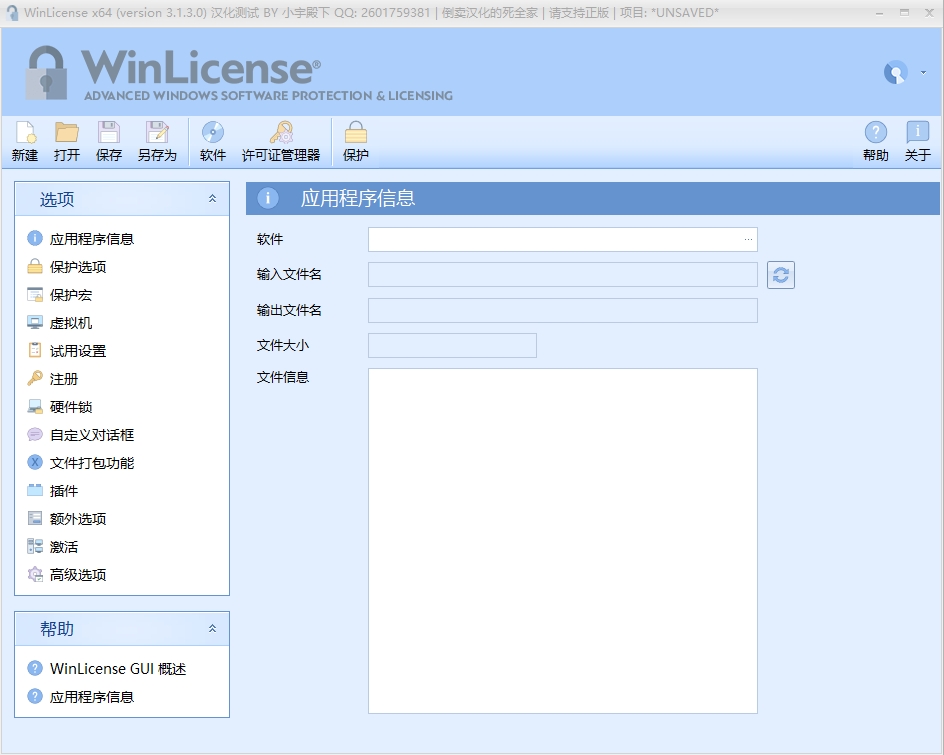Refresh the input file name with the reload button
Image resolution: width=944 pixels, height=755 pixels.
tap(781, 275)
